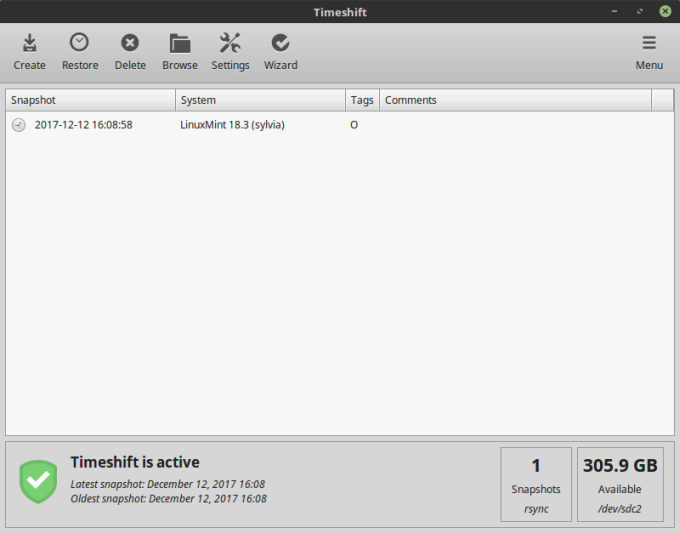Click the O tag of the snapshot
The image size is (680, 533).
click(x=354, y=125)
